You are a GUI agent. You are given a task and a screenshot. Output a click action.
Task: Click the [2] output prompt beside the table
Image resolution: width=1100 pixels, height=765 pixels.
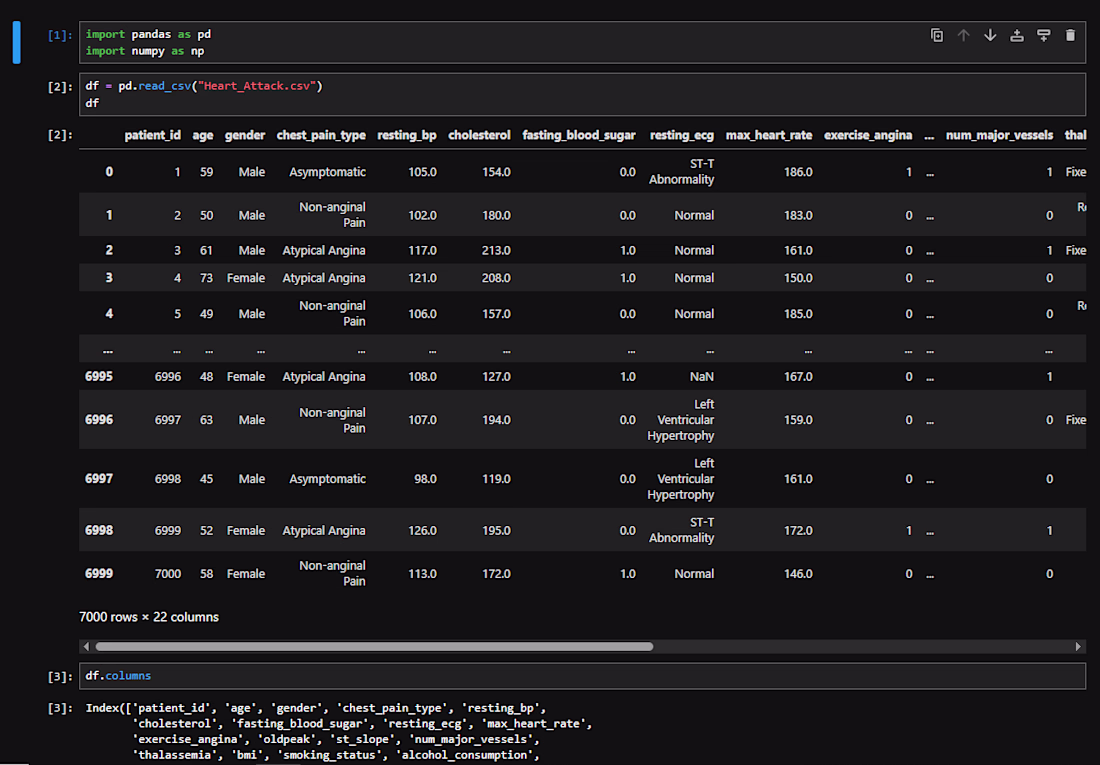60,135
